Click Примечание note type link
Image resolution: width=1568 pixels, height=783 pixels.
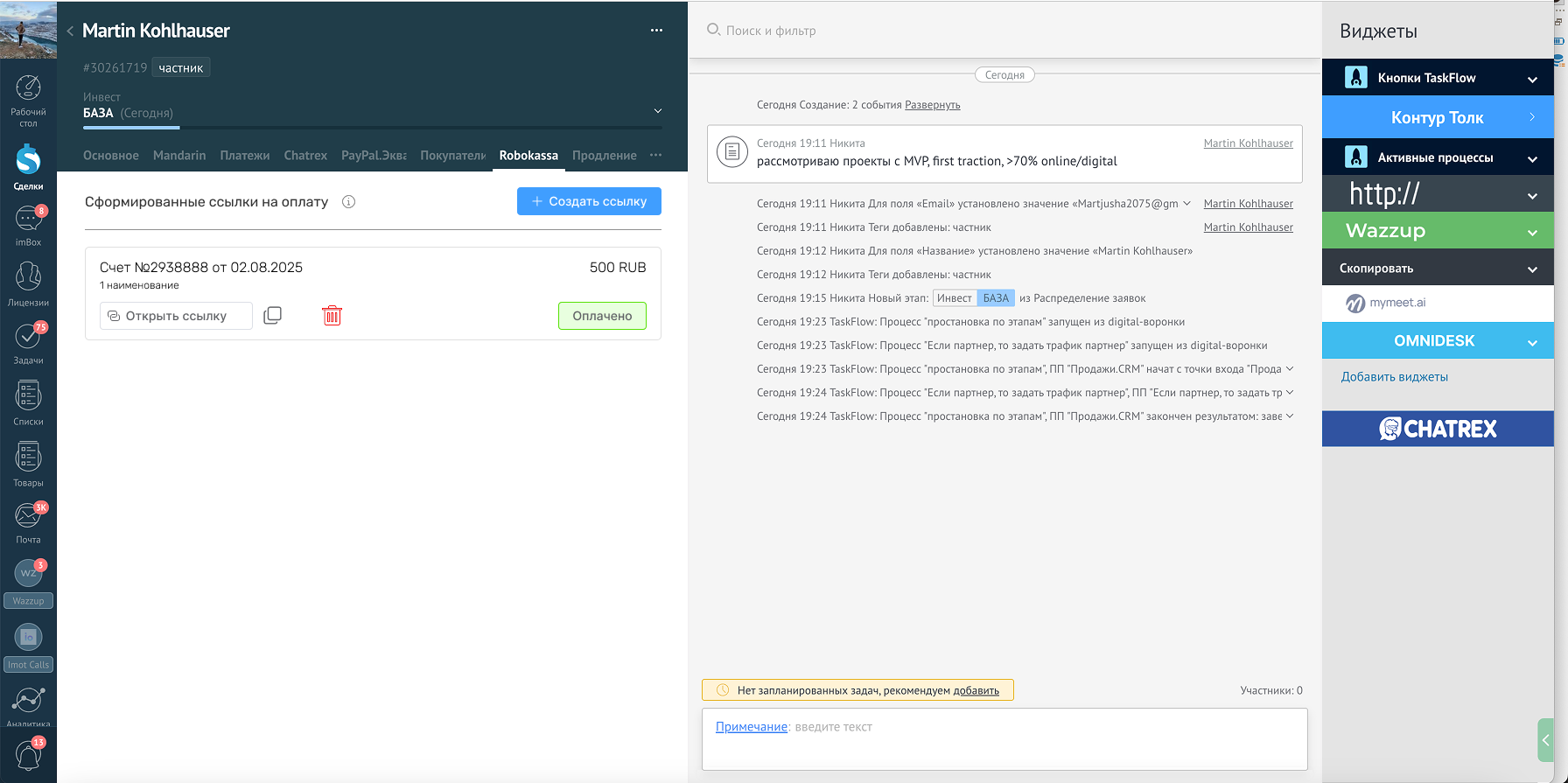click(752, 727)
